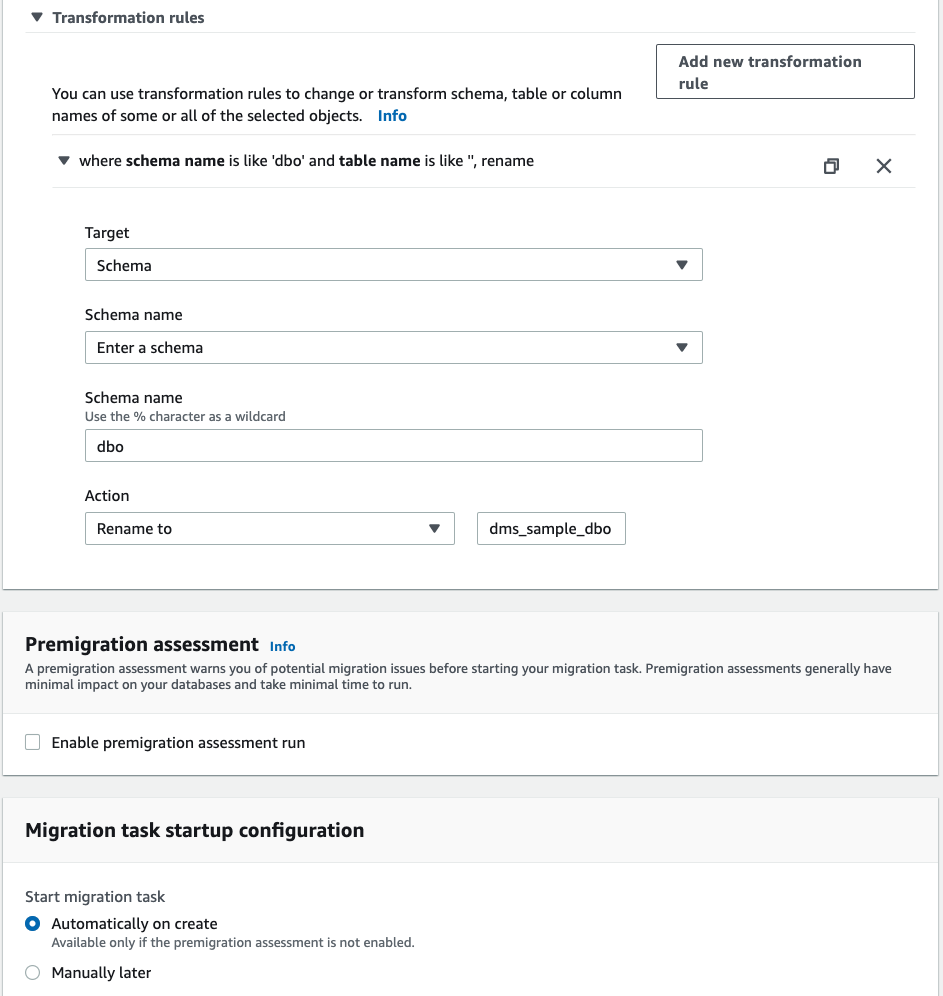943x996 pixels.
Task: Click the rule summary text mentioning 'dbo'
Action: click(306, 161)
